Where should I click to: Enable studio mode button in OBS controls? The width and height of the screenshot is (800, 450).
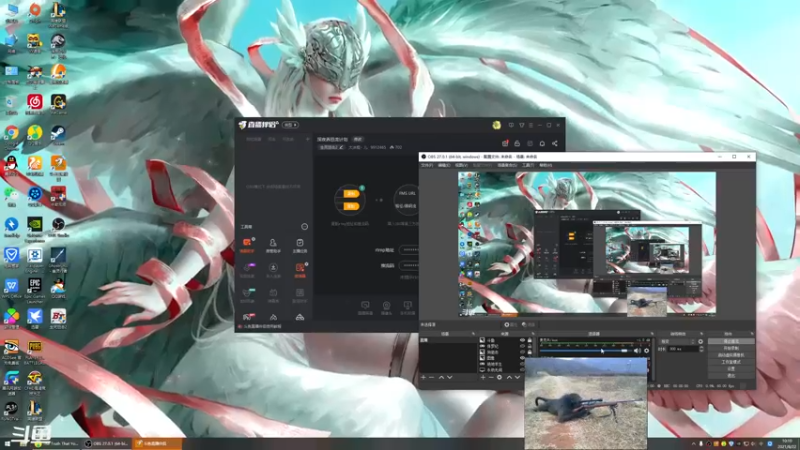tap(731, 362)
